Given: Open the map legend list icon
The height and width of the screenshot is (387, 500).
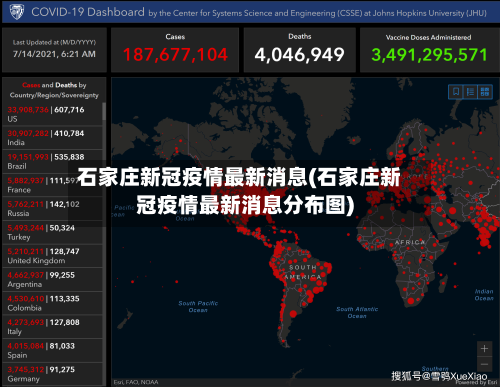Looking at the screenshot, I should (470, 91).
